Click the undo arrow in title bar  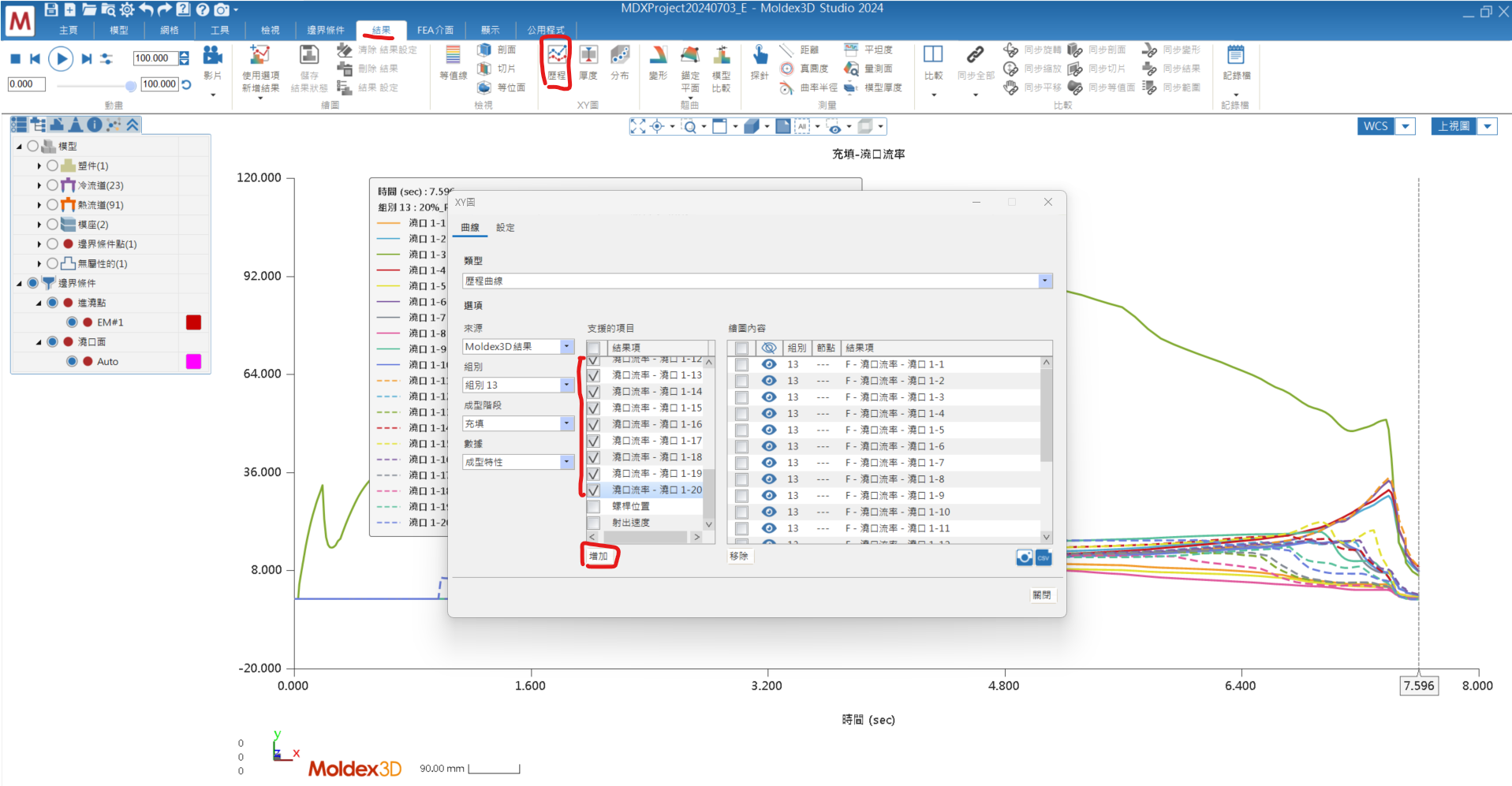(146, 9)
